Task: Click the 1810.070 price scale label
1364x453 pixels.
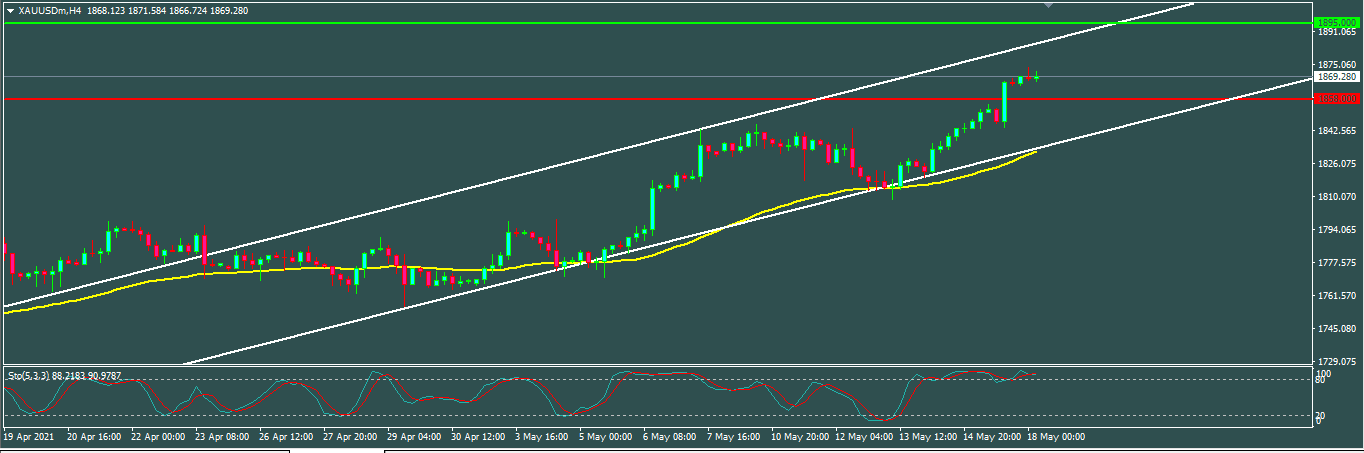Action: 1336,197
